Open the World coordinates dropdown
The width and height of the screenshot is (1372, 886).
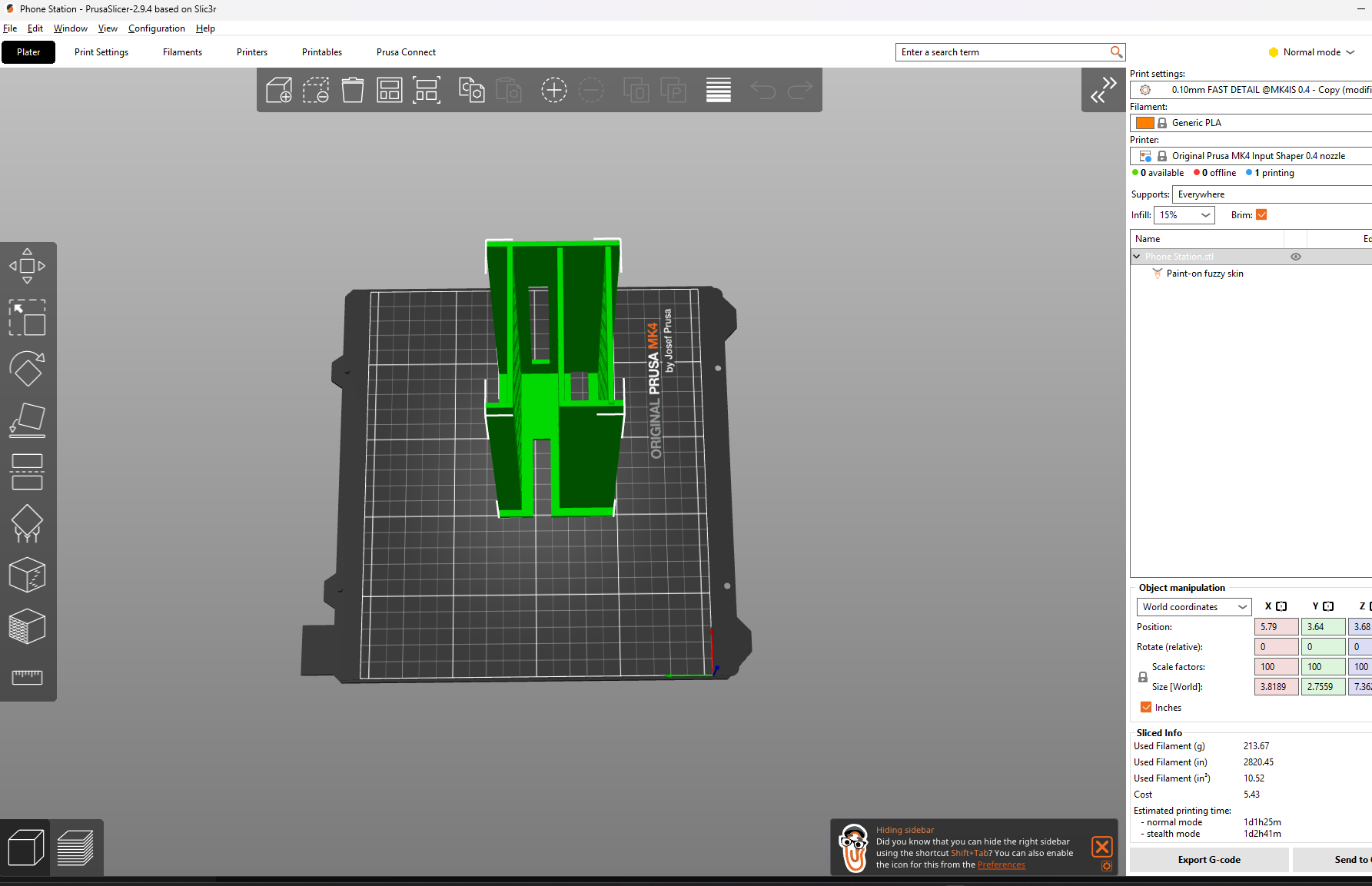(x=1194, y=607)
